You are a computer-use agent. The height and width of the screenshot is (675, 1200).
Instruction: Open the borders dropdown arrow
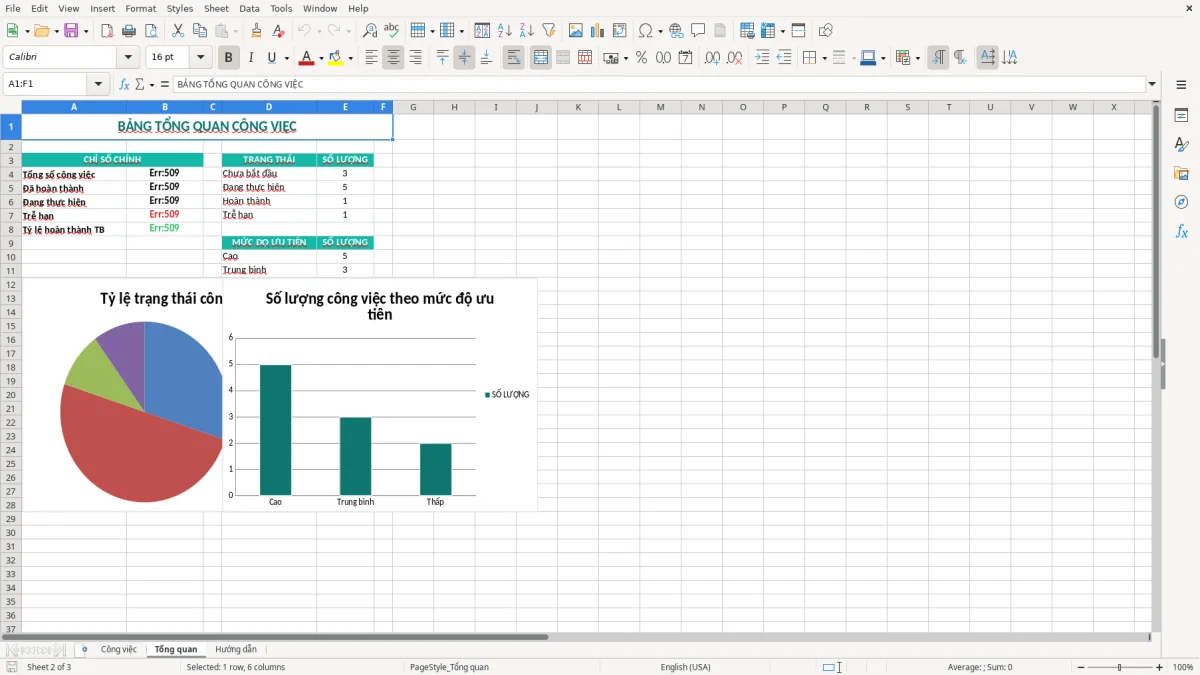(x=823, y=58)
